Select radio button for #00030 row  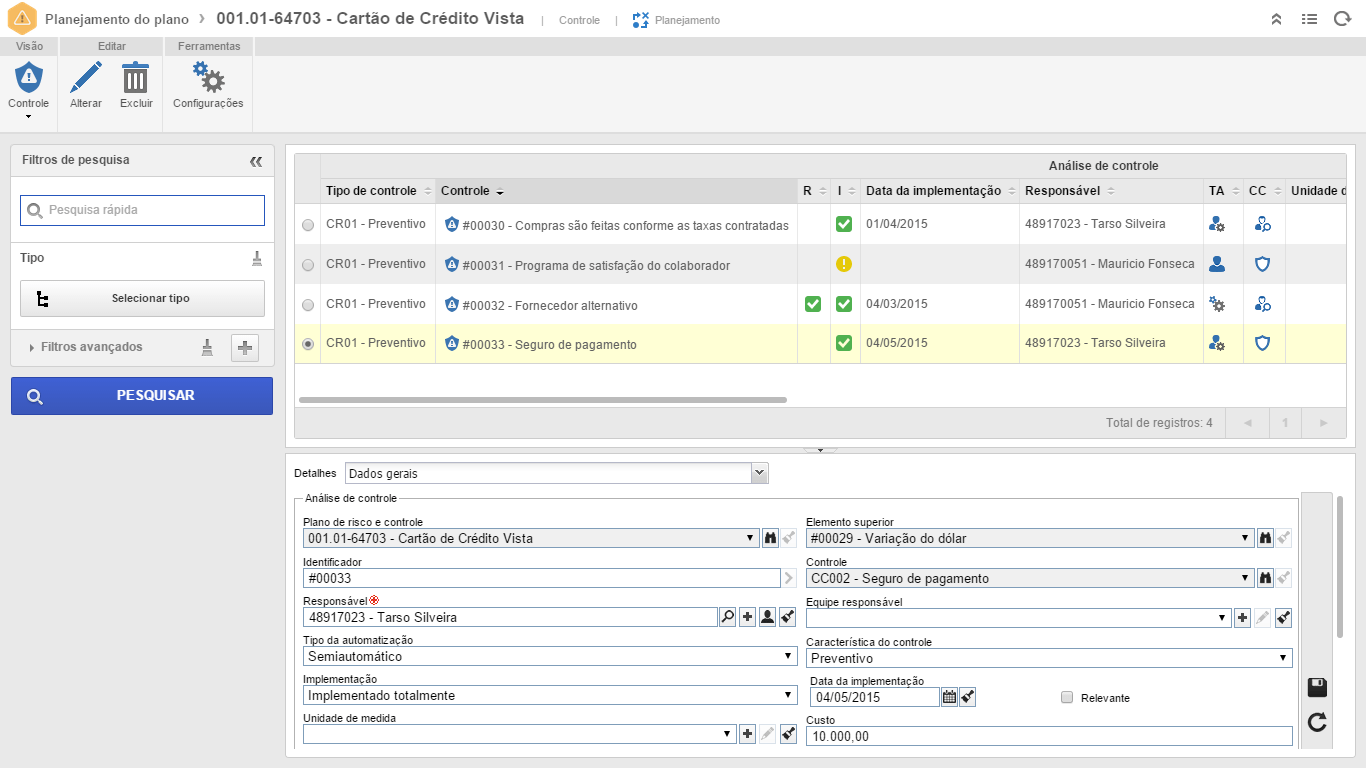[308, 226]
